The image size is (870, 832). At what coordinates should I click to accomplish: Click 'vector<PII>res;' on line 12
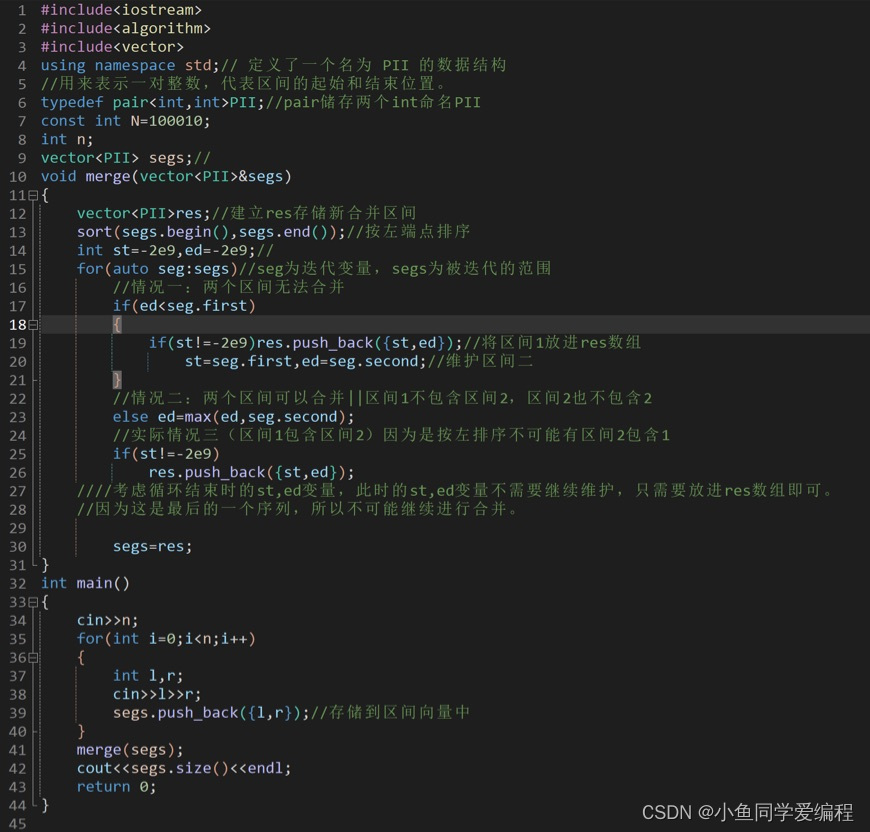(x=143, y=214)
